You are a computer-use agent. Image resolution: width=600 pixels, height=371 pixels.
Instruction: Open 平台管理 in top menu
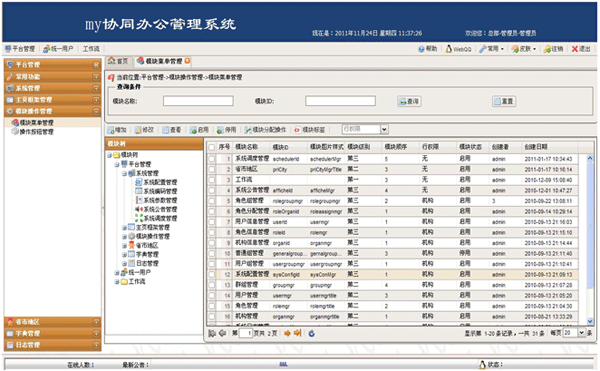pyautogui.click(x=20, y=49)
